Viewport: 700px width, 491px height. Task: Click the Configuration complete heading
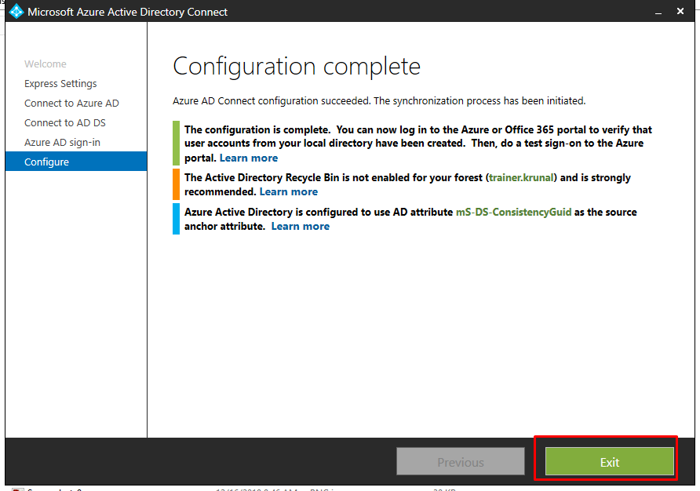296,67
